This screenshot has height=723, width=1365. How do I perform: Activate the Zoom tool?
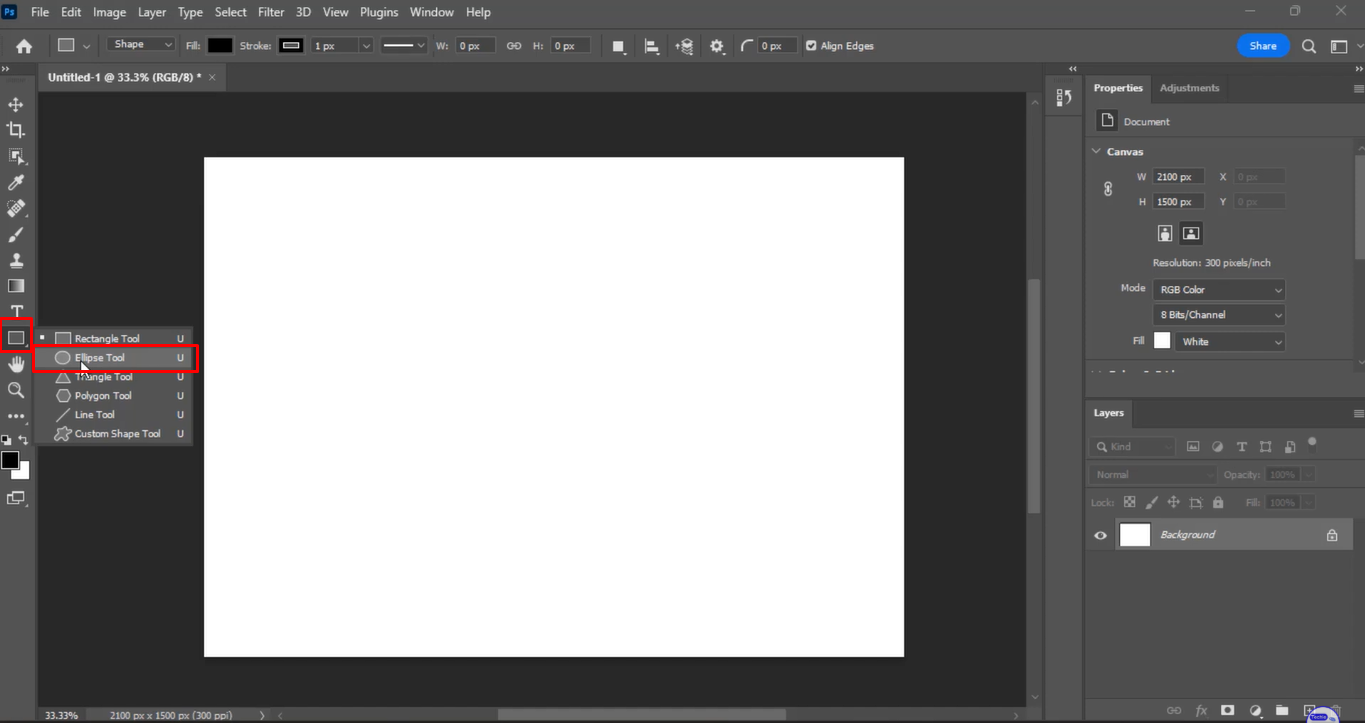[15, 390]
